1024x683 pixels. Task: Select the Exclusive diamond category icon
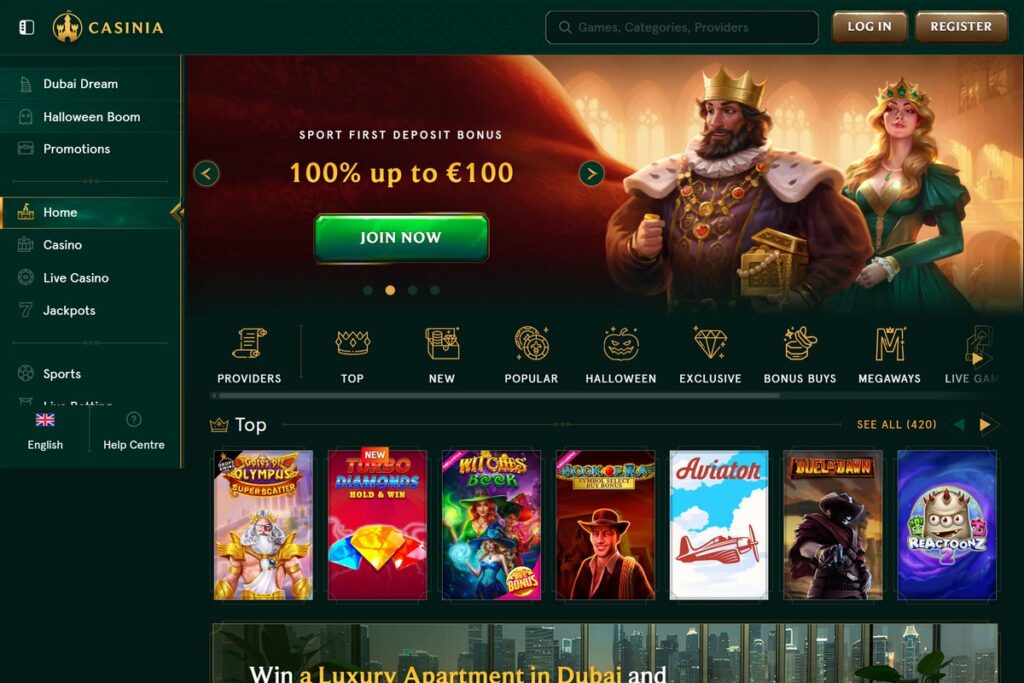(x=710, y=343)
